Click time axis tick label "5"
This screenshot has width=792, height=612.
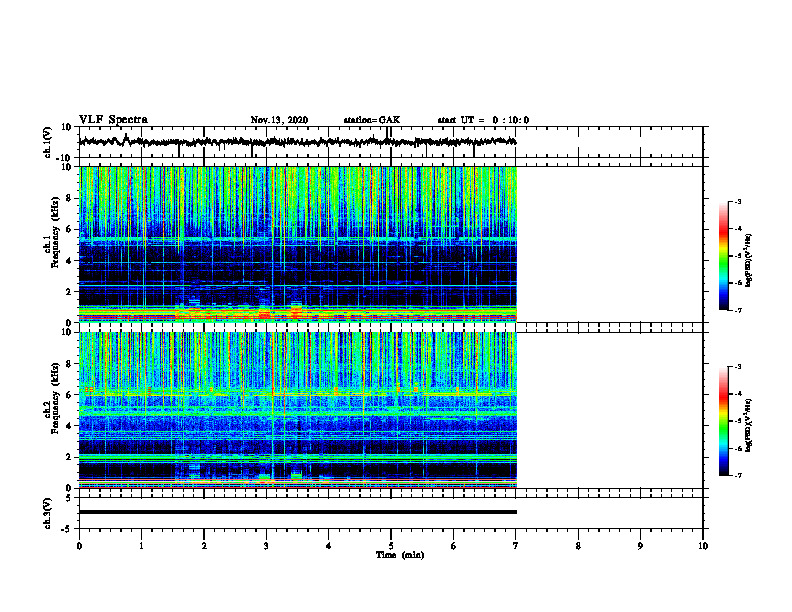tap(391, 546)
